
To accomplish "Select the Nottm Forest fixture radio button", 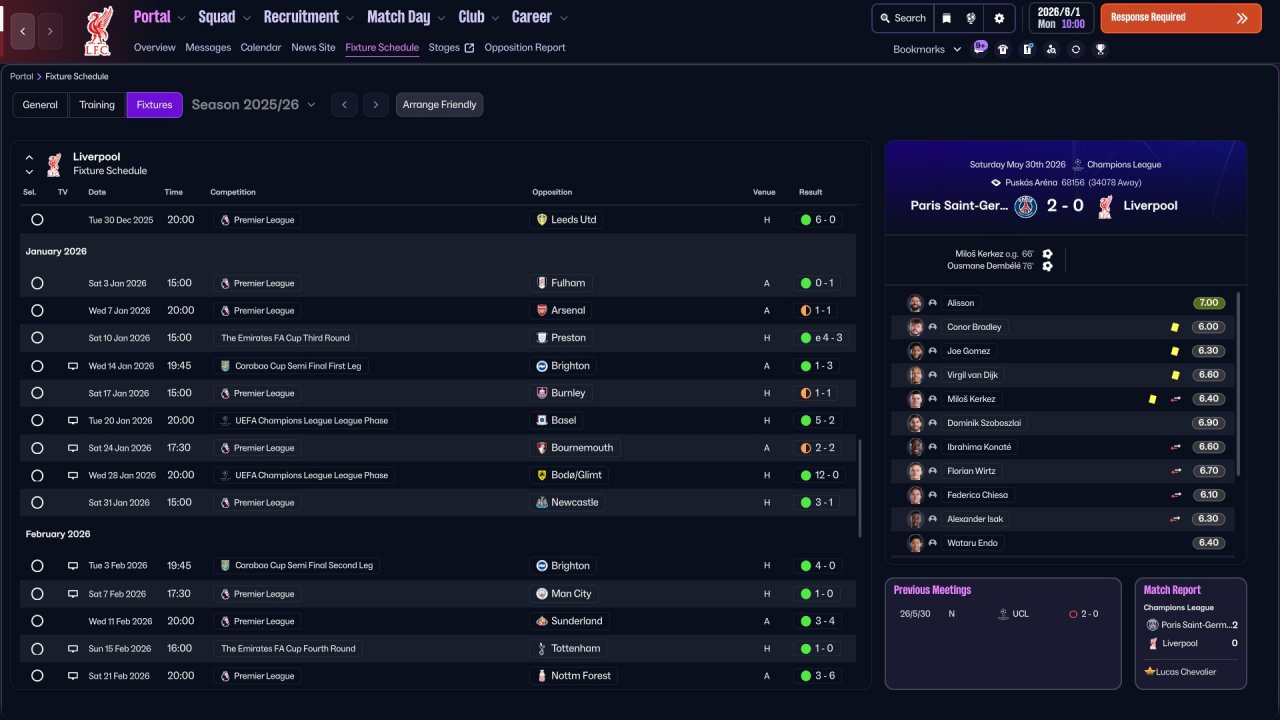I will point(37,676).
